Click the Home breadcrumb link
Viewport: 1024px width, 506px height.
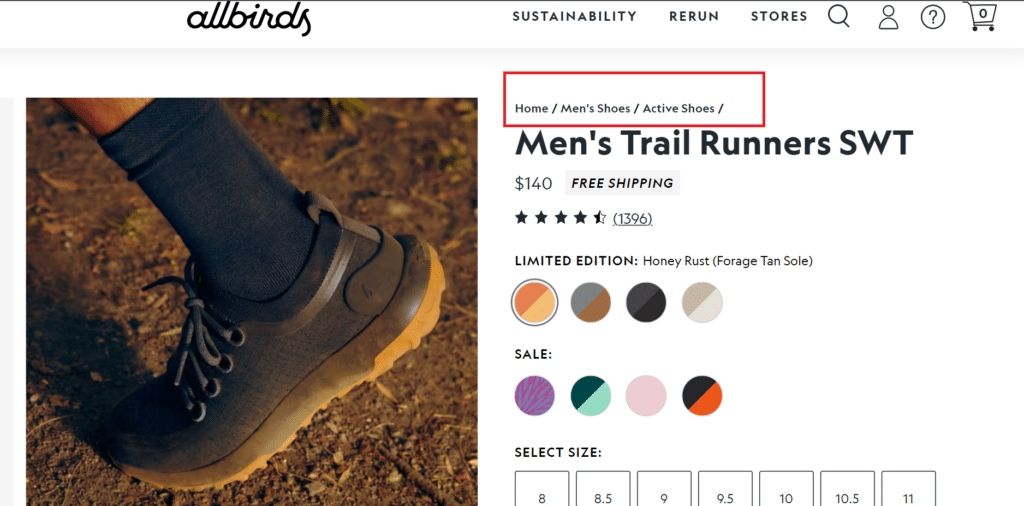(x=531, y=108)
